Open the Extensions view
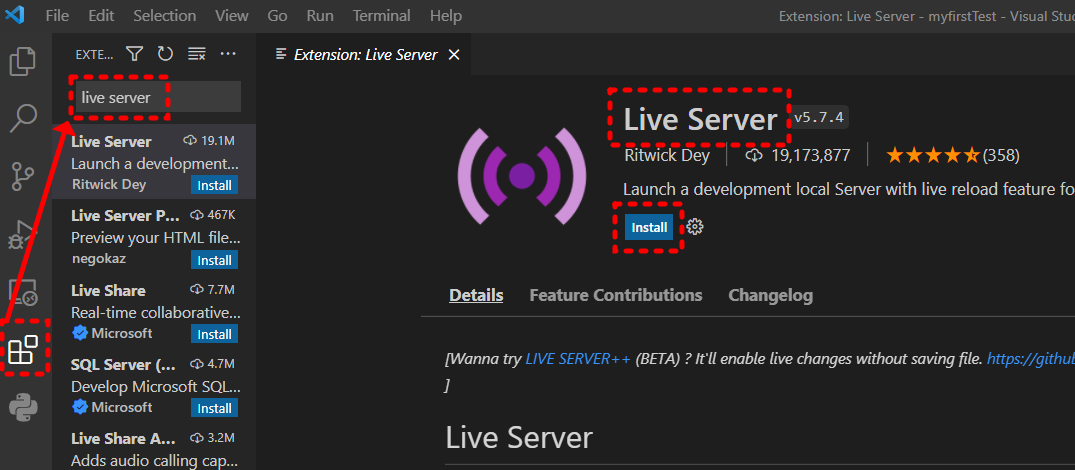 [23, 349]
